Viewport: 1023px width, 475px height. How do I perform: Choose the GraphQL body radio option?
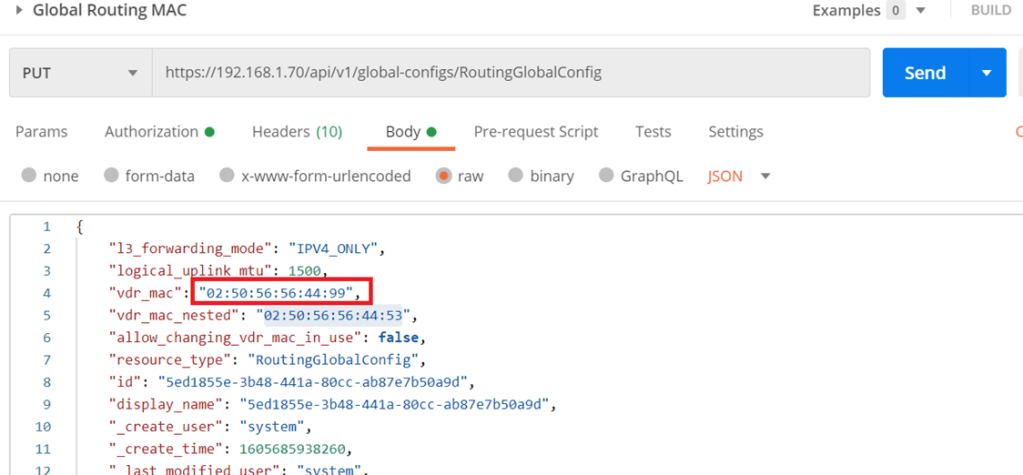pos(606,176)
